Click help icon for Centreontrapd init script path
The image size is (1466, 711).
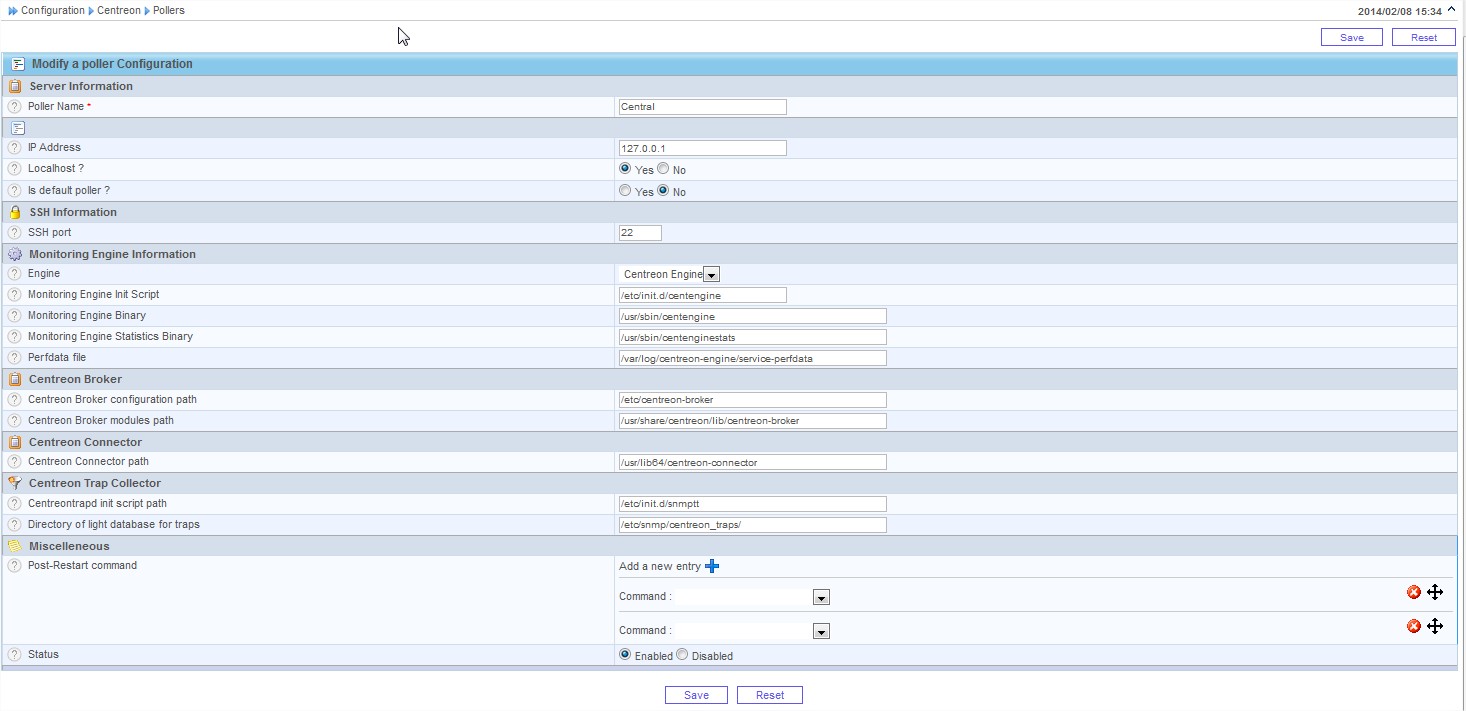(x=14, y=504)
